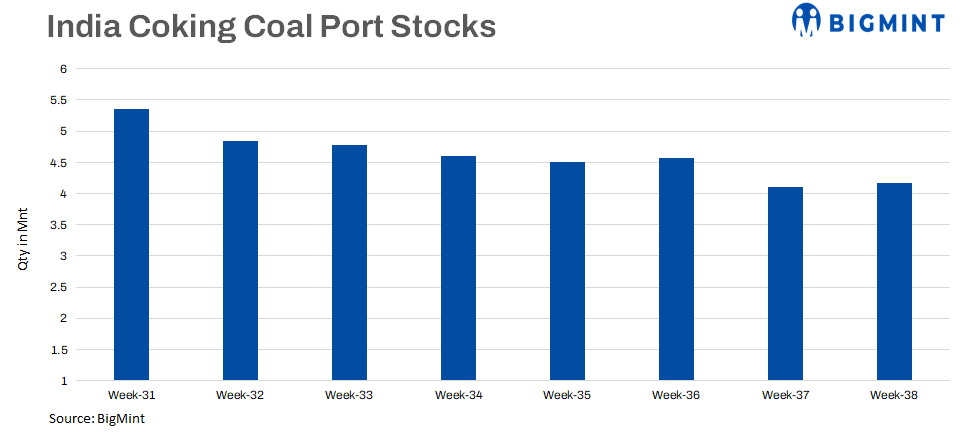Click the BigMint logo icon
Screen dimensions: 962x437
(806, 19)
